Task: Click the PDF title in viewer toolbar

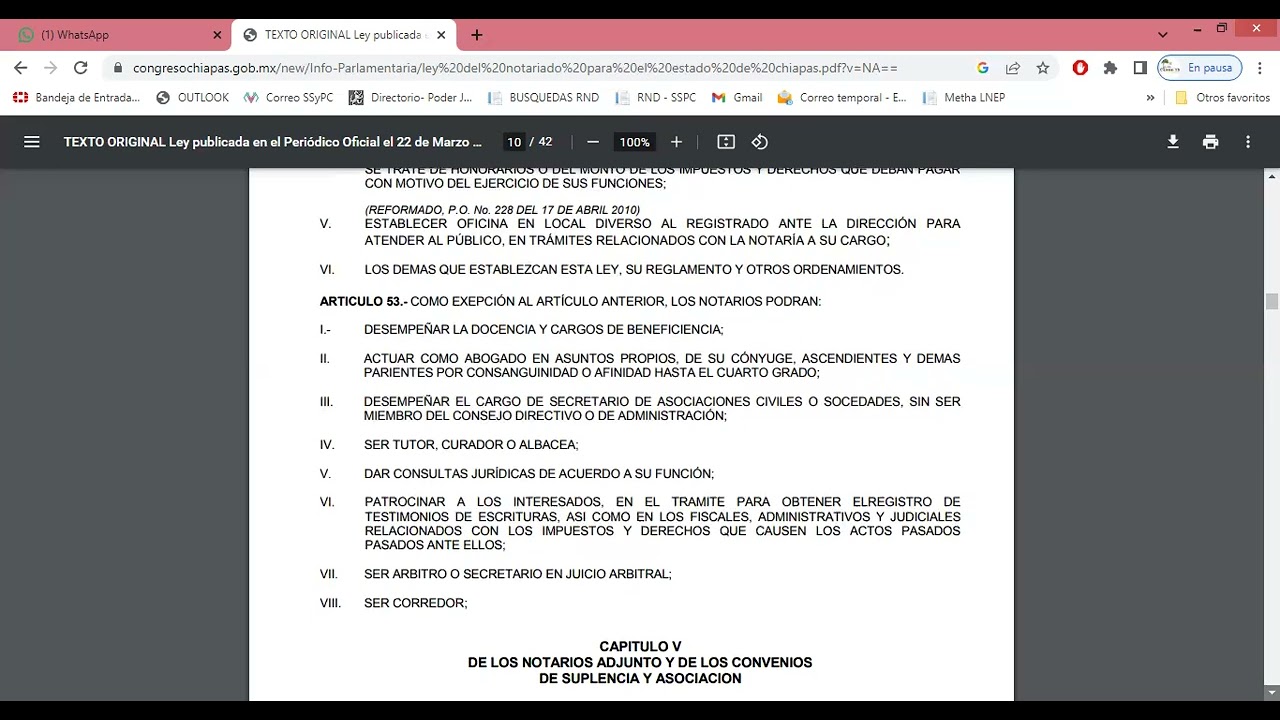Action: [x=272, y=142]
